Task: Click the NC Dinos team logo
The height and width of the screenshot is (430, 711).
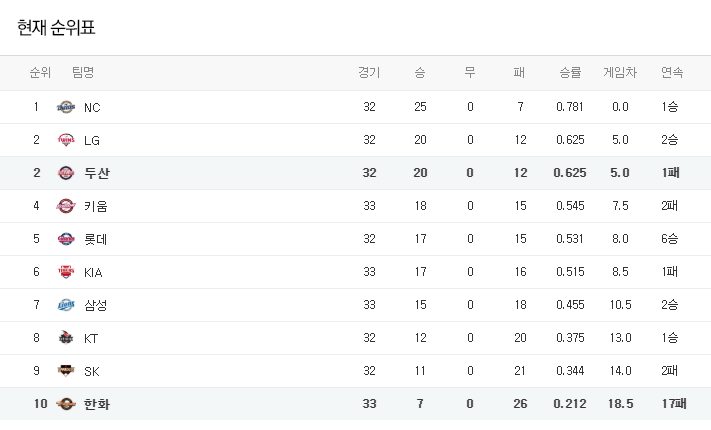Action: point(66,107)
